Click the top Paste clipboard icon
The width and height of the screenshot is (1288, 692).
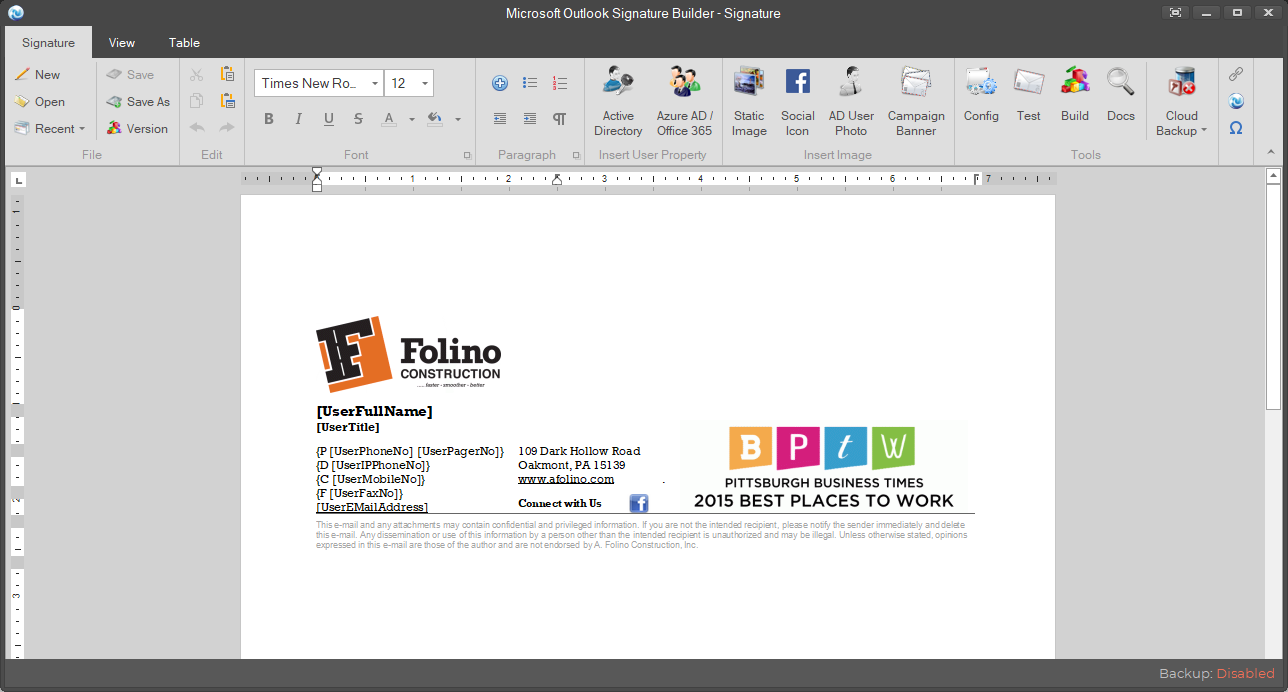tap(227, 74)
